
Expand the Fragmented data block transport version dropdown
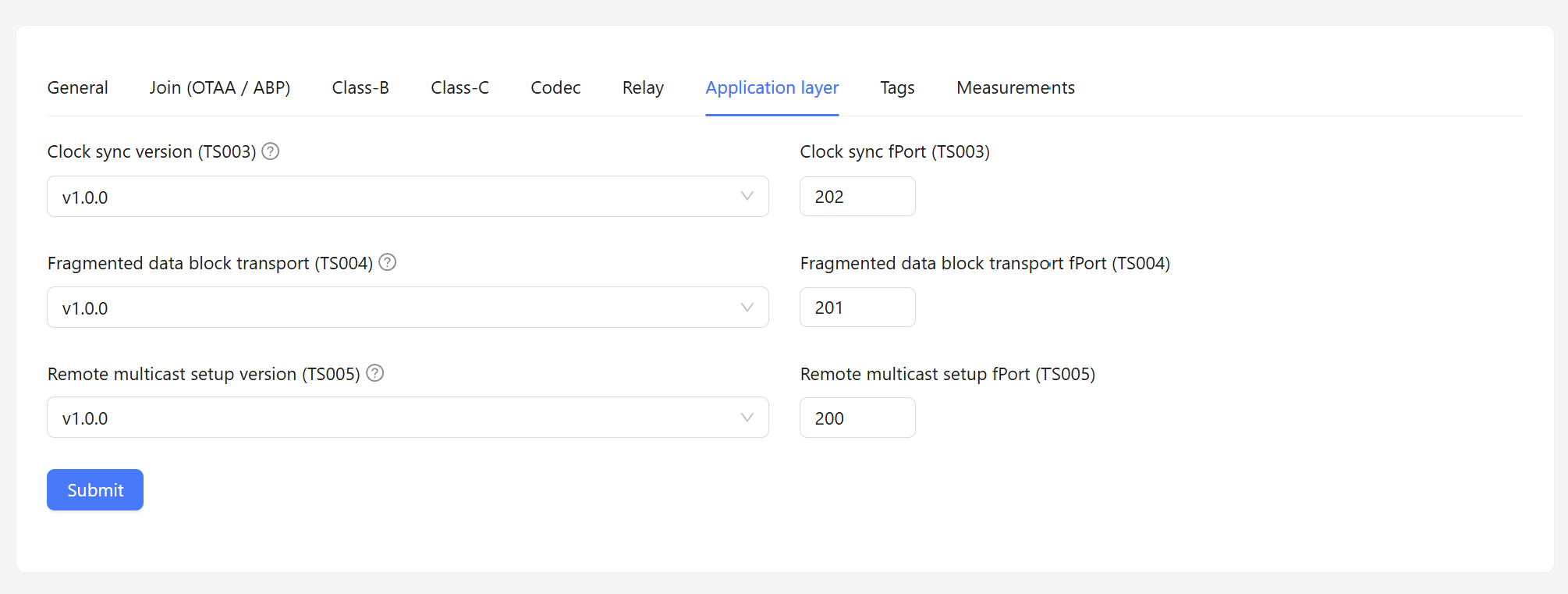pos(408,308)
